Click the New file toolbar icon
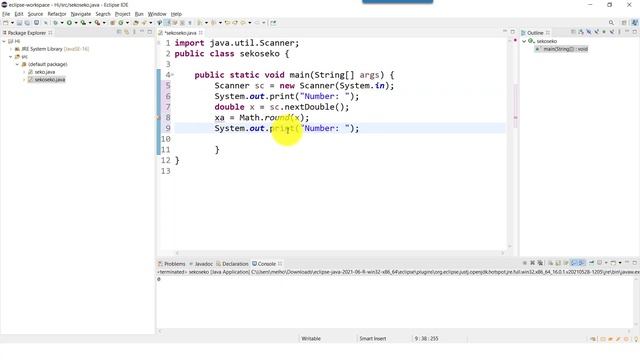Viewport: 640px width, 360px height. pyautogui.click(x=6, y=23)
